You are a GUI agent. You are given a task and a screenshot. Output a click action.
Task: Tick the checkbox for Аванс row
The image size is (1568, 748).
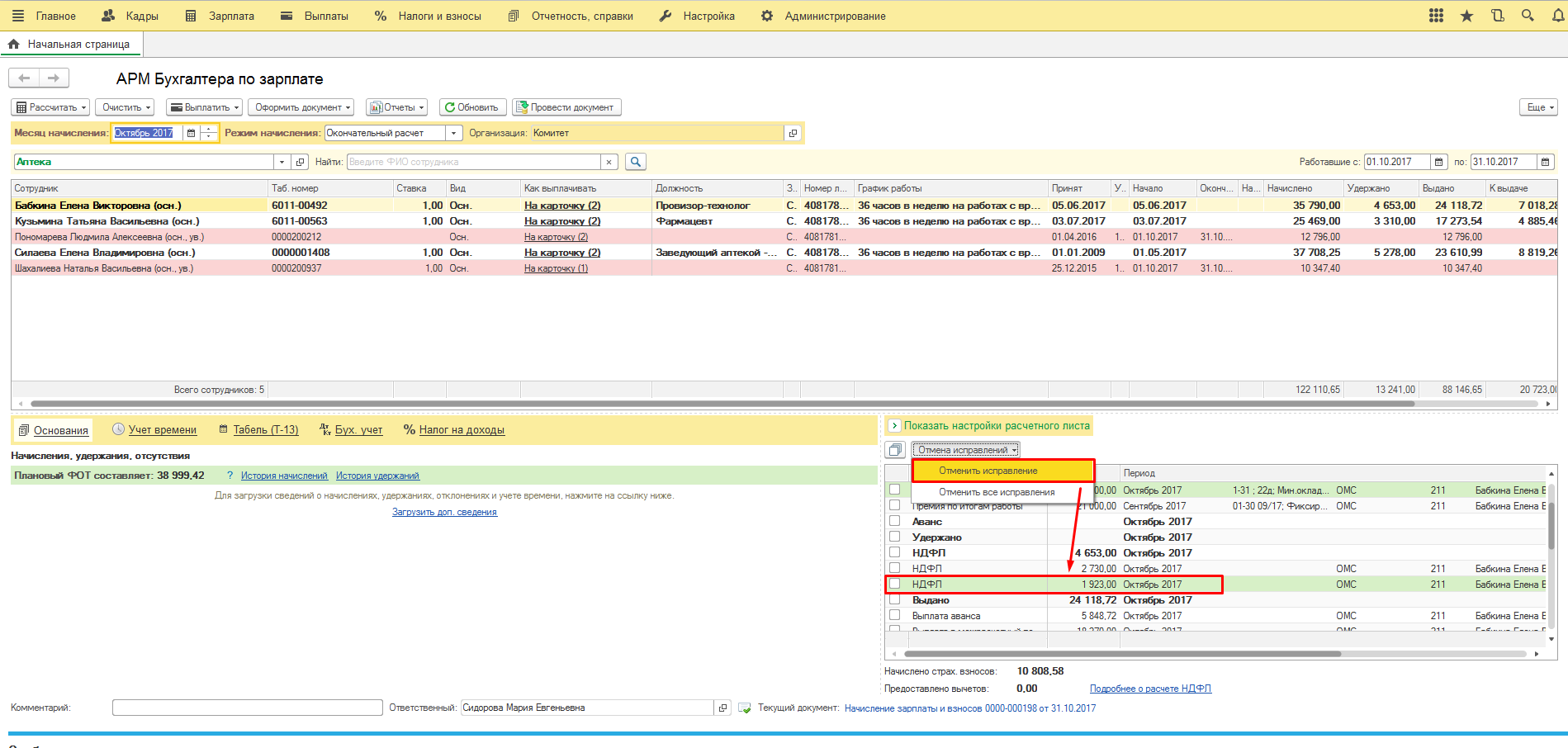894,521
